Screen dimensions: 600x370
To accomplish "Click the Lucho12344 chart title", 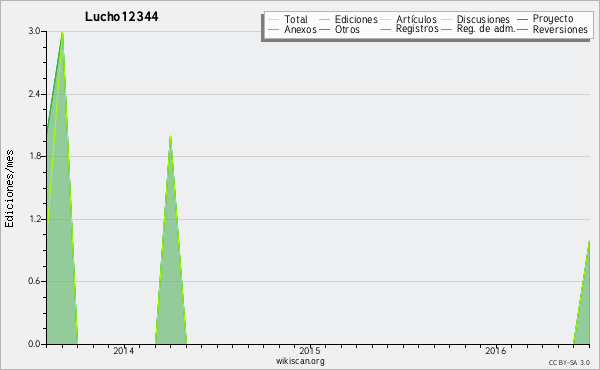I will coord(121,16).
